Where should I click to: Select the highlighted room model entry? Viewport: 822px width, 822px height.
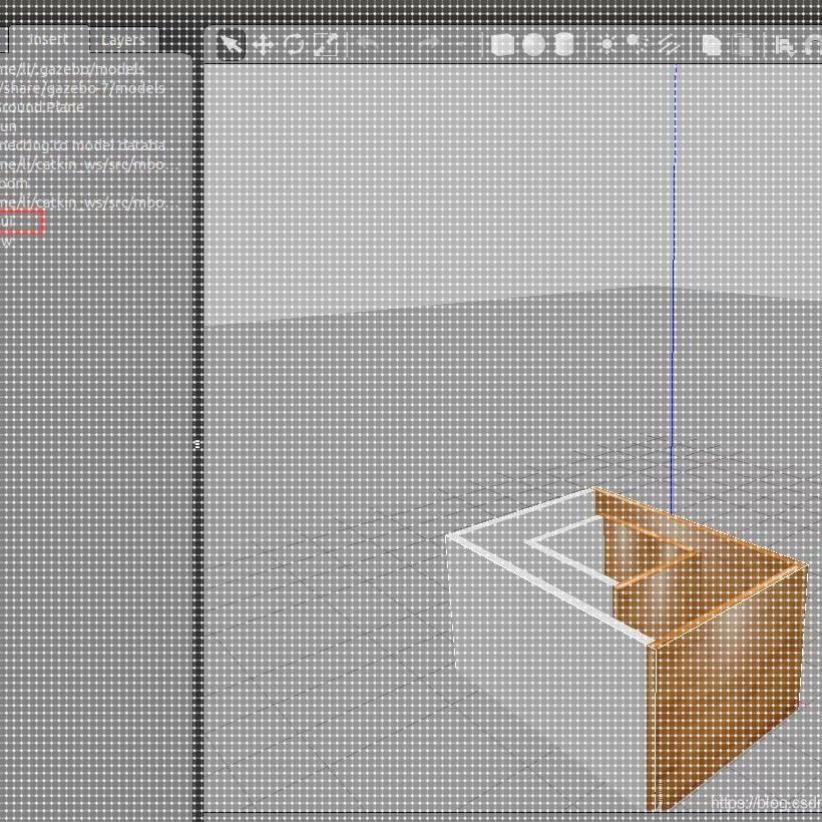(x=22, y=218)
